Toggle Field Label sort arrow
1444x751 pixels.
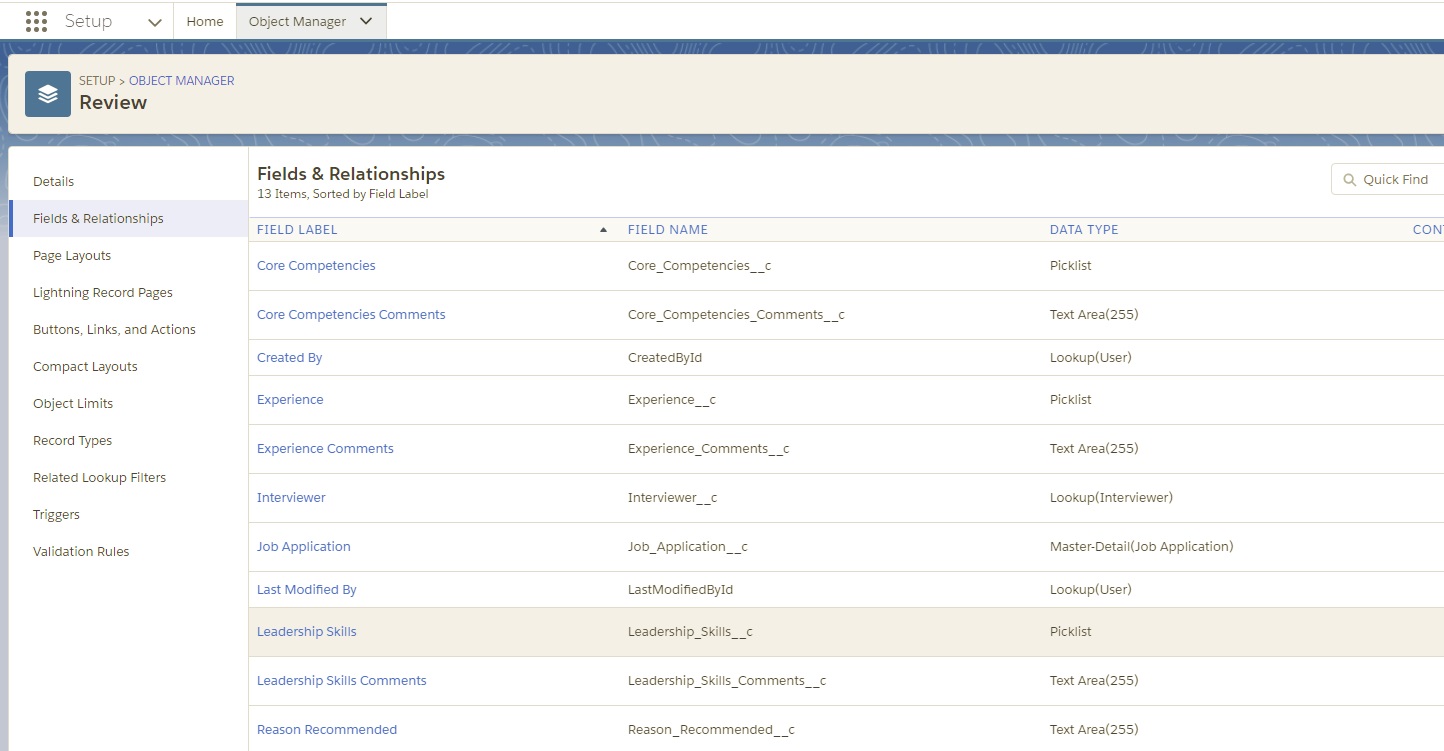[x=603, y=230]
